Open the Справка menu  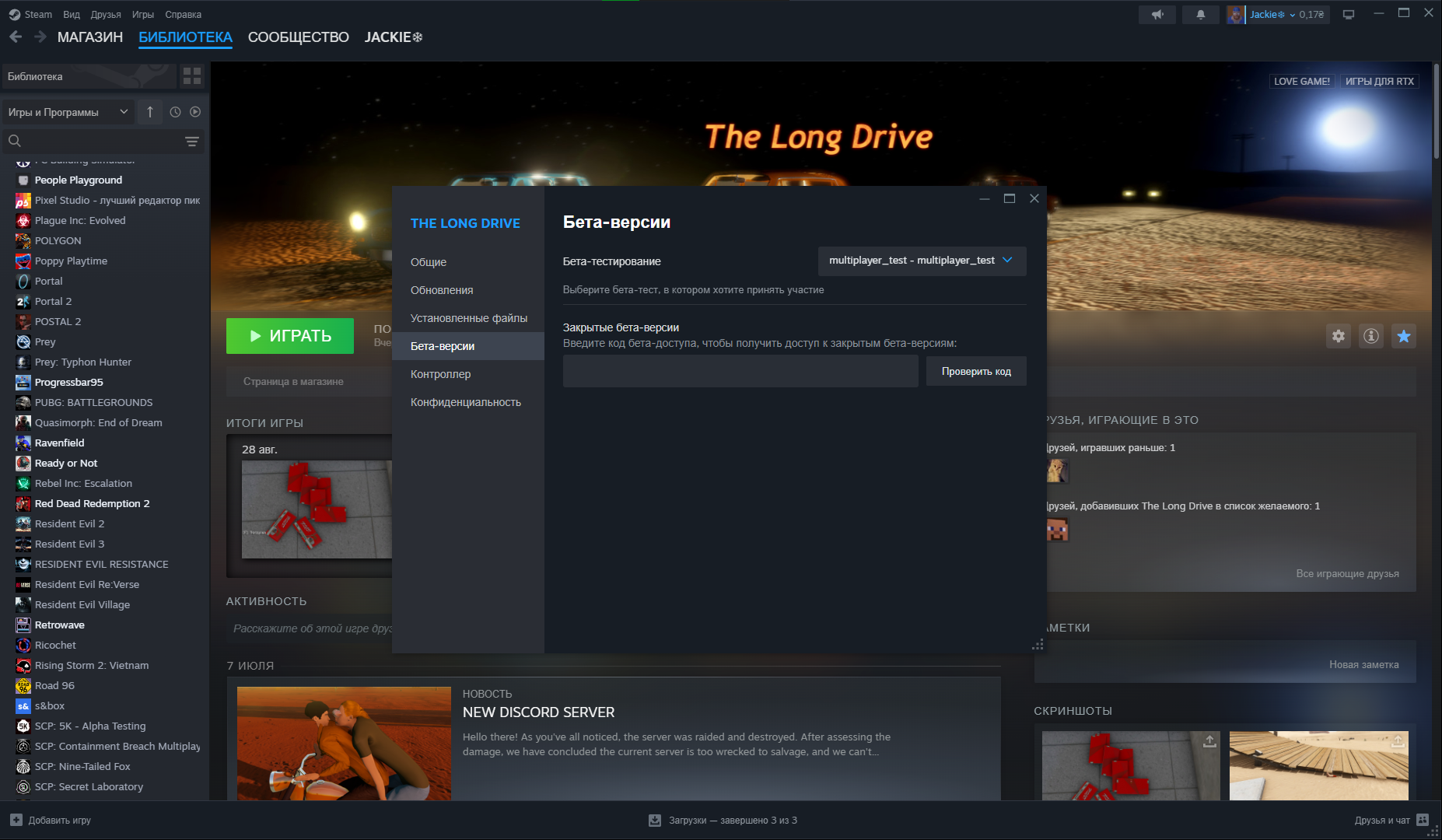[x=184, y=14]
